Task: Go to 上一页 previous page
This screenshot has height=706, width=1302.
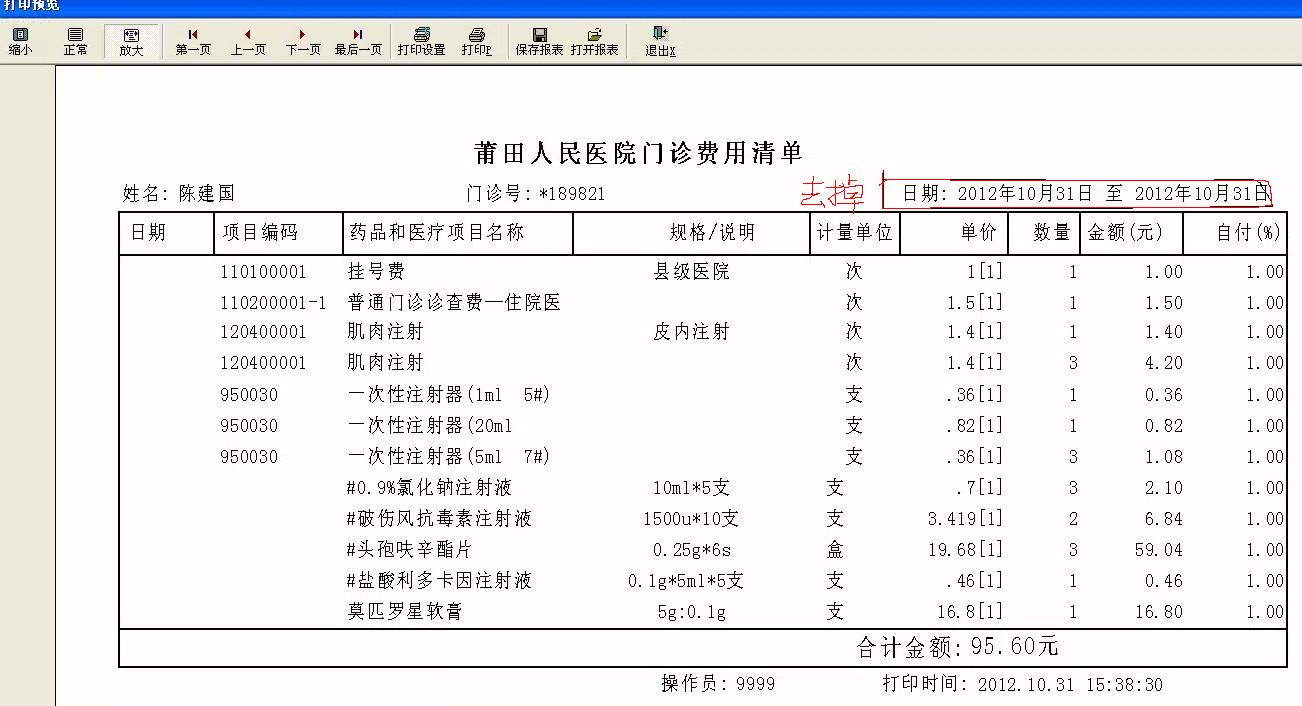Action: pos(248,41)
